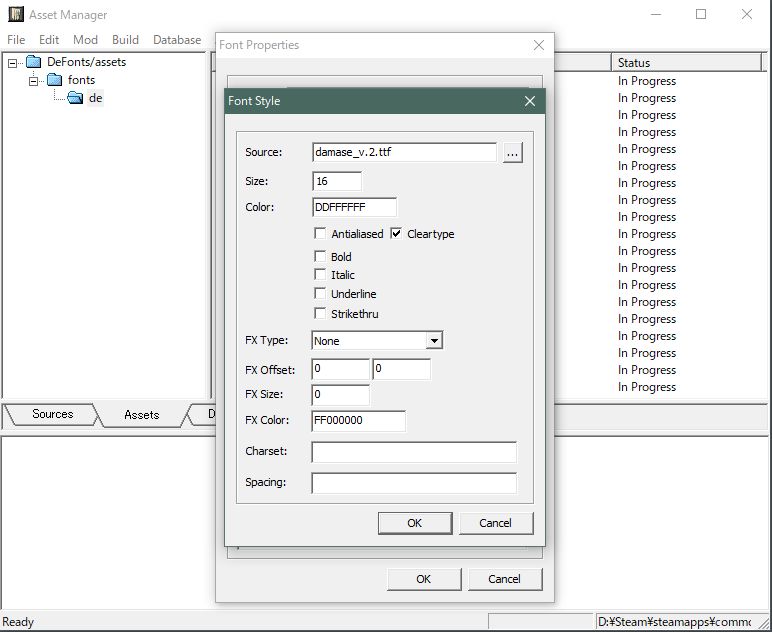
Task: Open the Build menu
Action: tap(125, 40)
